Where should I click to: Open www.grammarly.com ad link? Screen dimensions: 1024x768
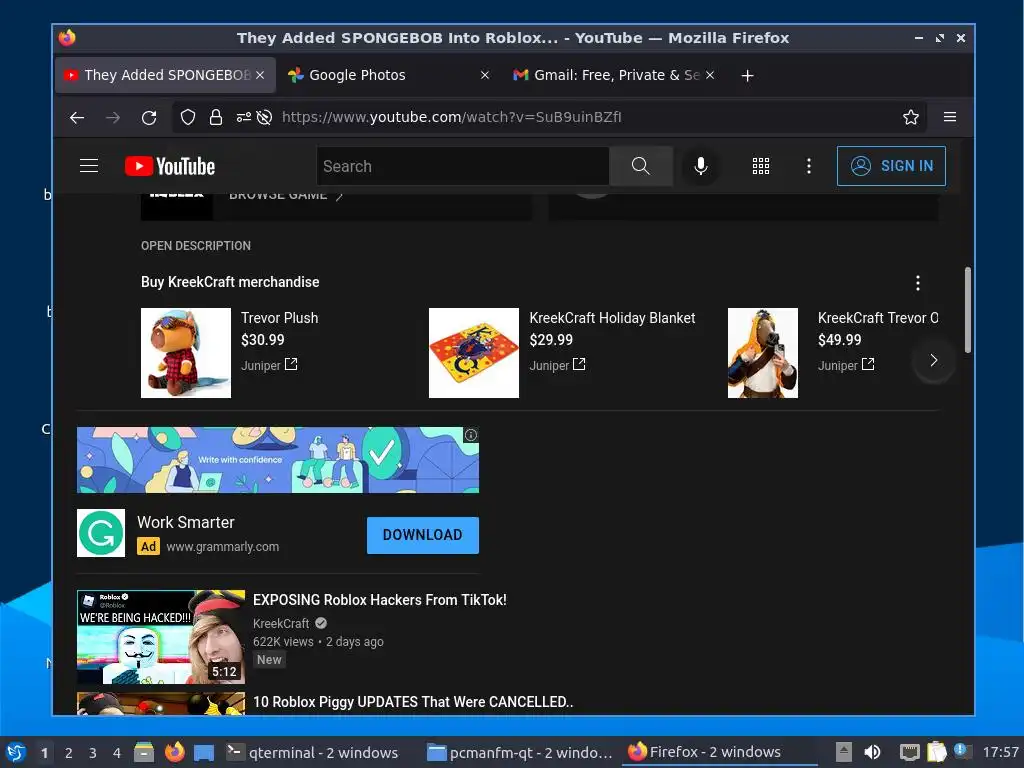point(223,547)
